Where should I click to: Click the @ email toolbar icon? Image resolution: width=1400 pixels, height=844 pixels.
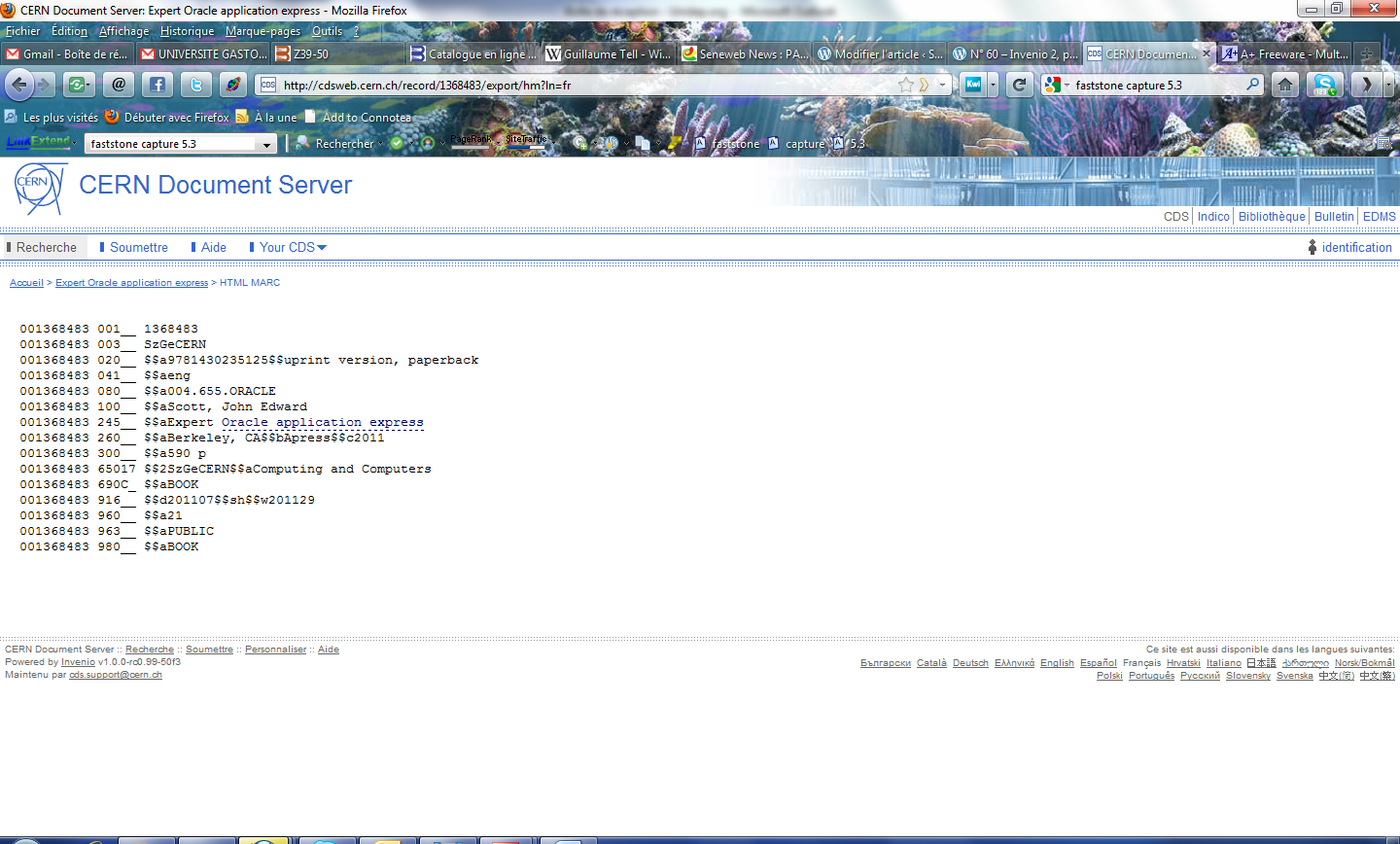pos(119,85)
